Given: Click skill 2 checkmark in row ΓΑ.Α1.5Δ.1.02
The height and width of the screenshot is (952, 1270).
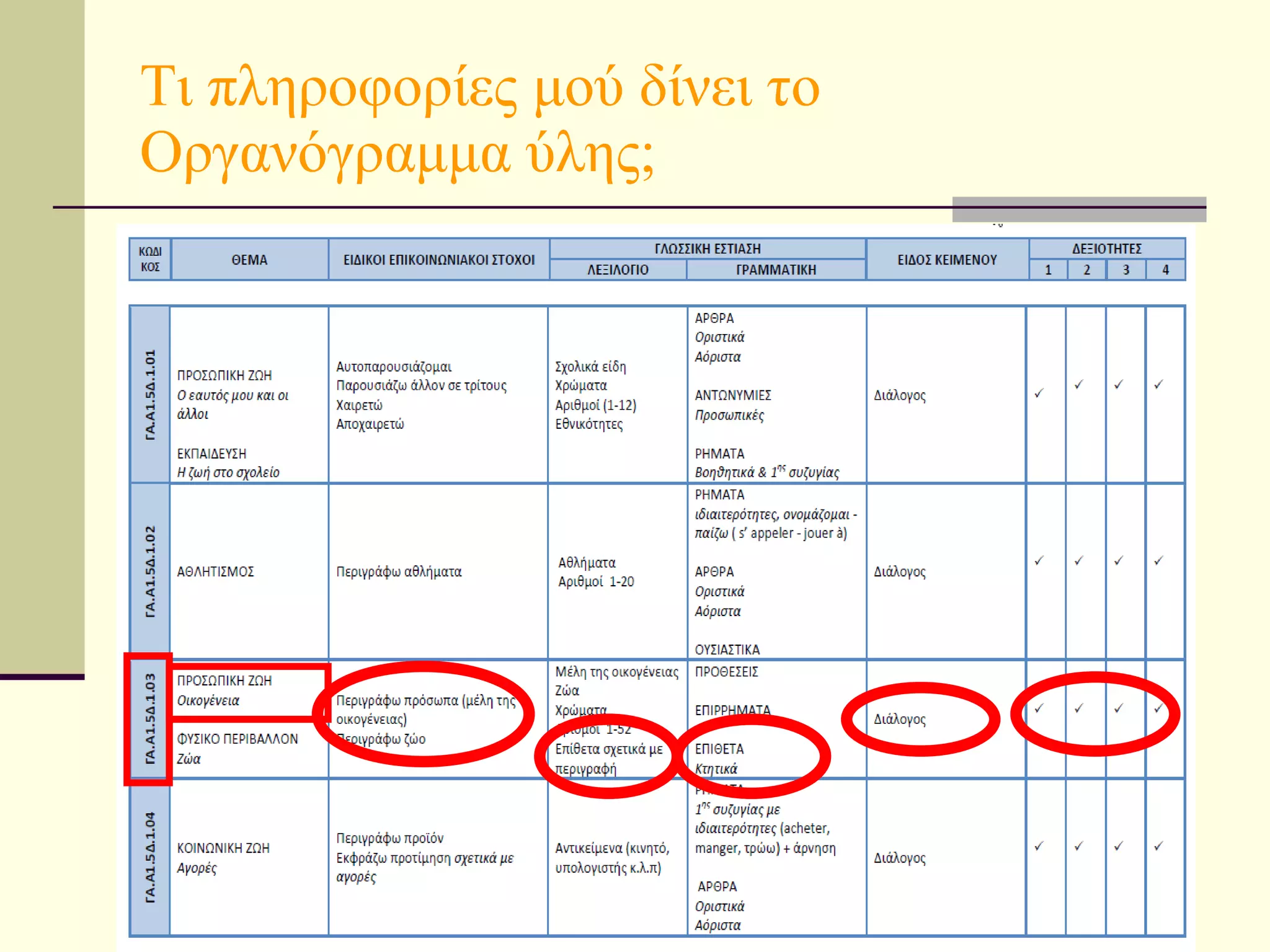Looking at the screenshot, I should pos(1079,560).
